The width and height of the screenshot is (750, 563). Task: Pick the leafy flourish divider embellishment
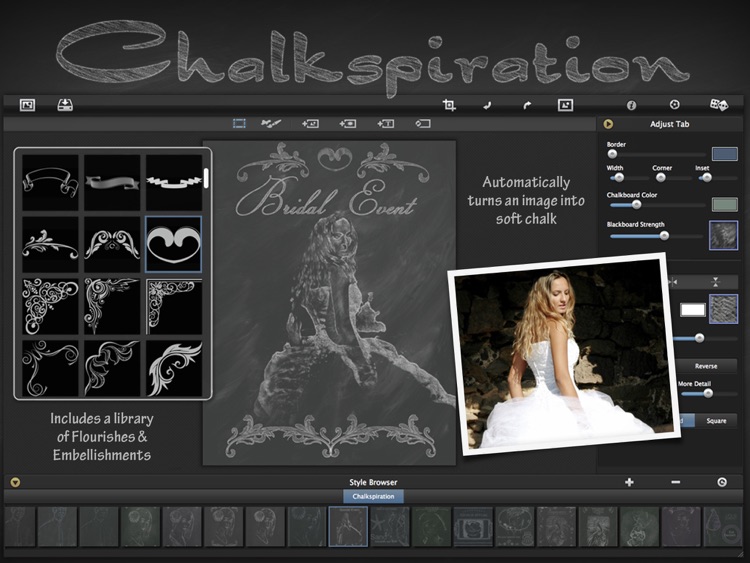point(50,244)
